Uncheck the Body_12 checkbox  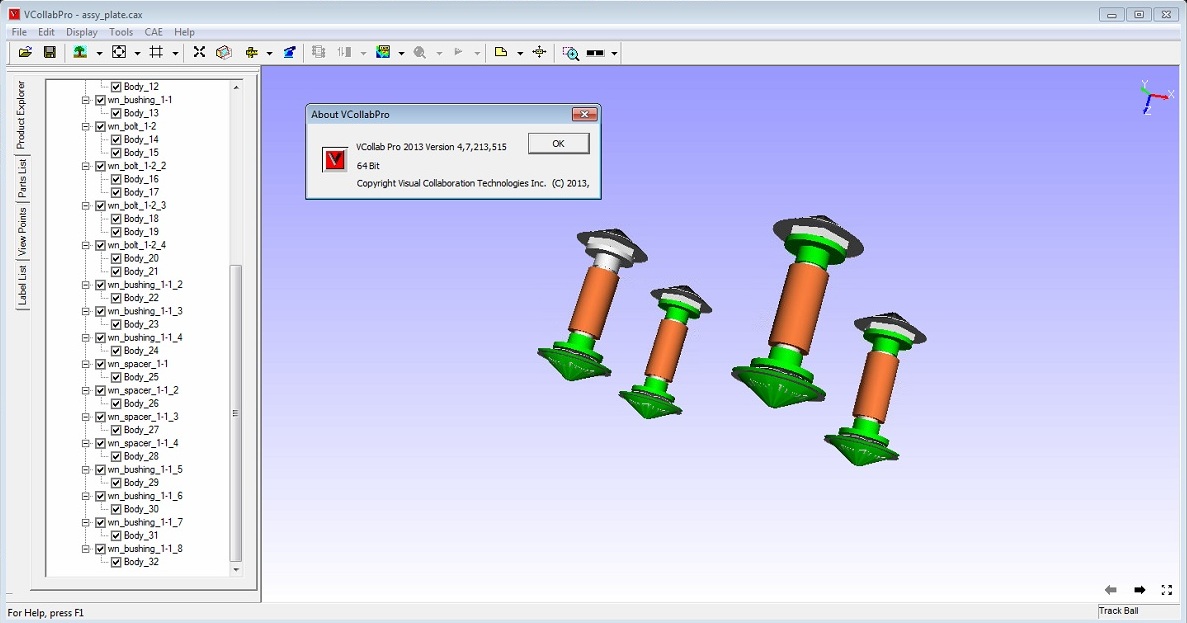point(116,87)
